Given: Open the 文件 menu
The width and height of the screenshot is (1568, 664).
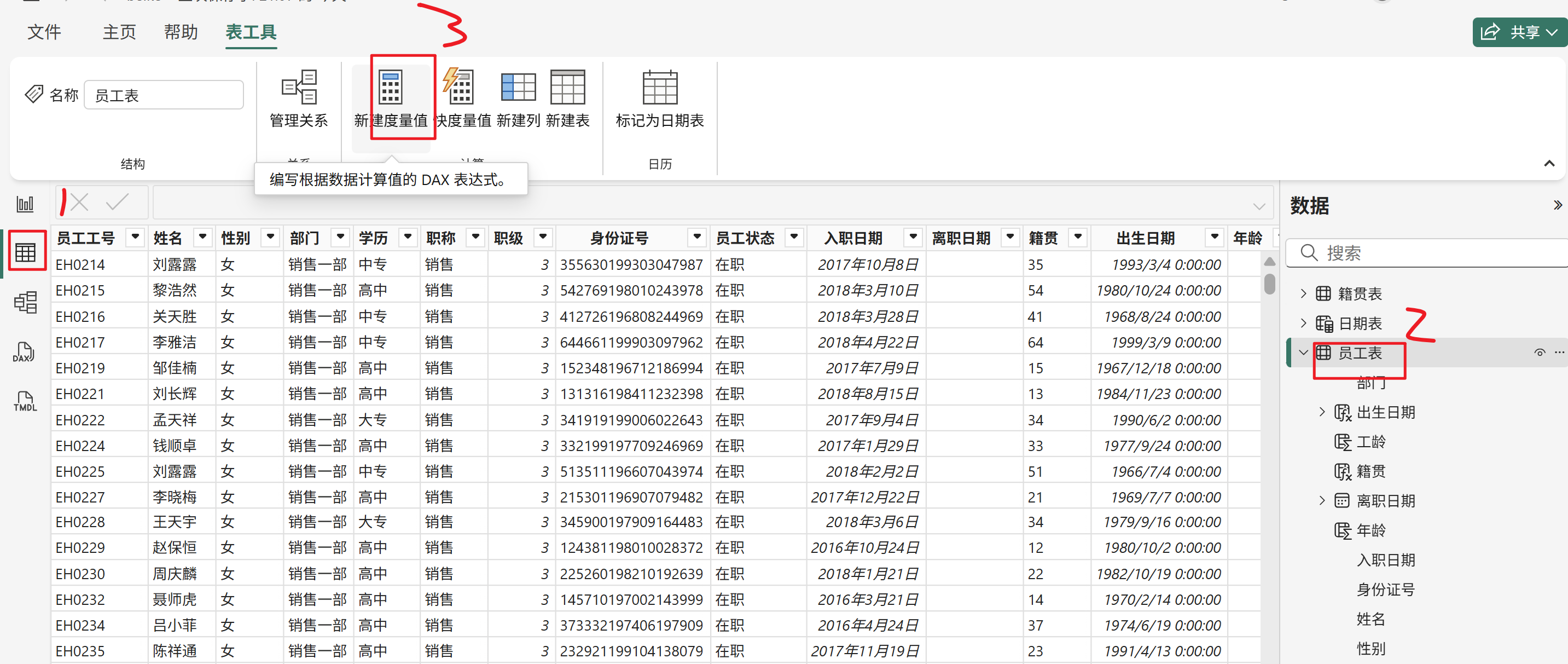Looking at the screenshot, I should tap(44, 32).
